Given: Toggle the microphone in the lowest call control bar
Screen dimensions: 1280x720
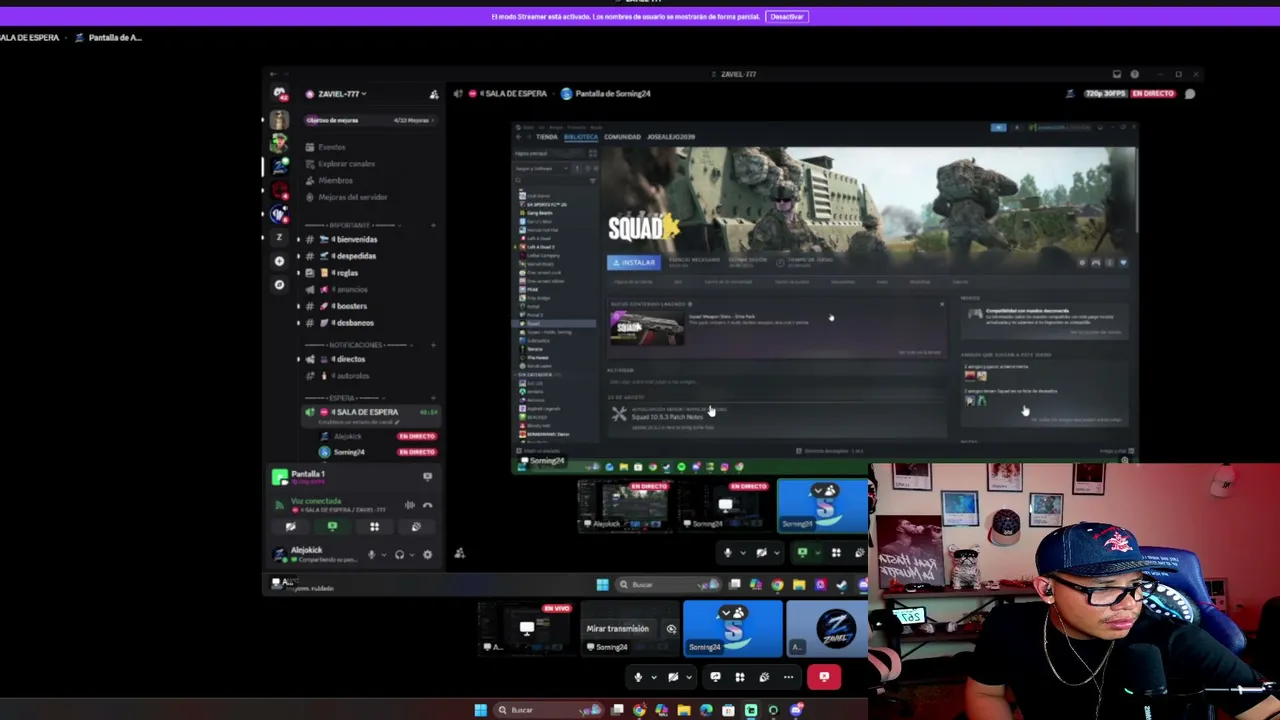Looking at the screenshot, I should [638, 678].
